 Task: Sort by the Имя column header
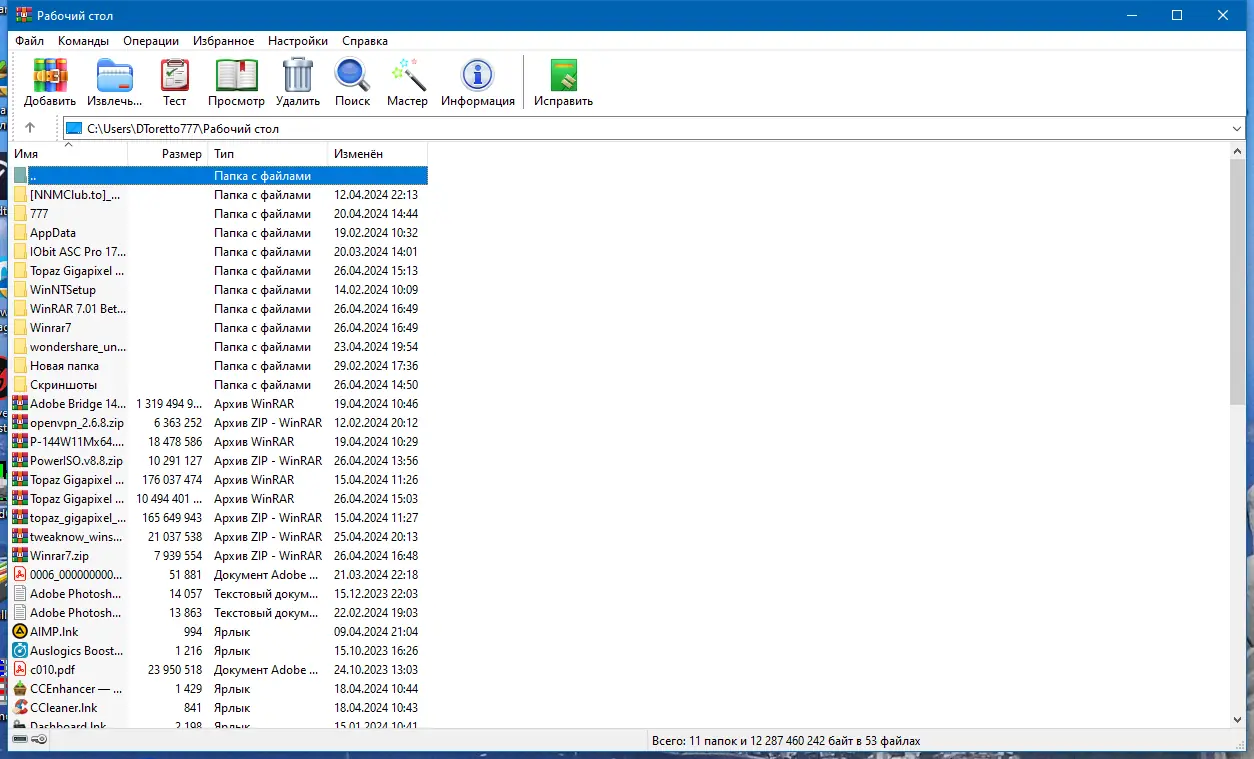[69, 154]
